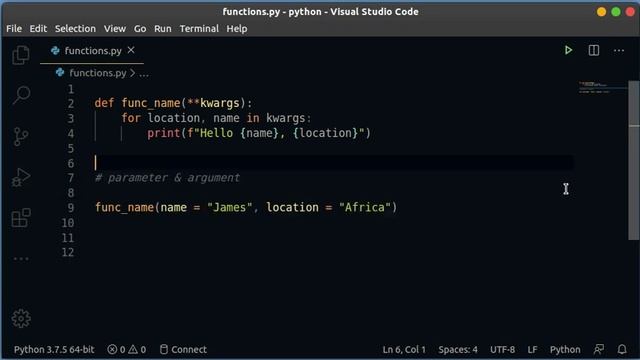Open the Go menu
The image size is (640, 360).
click(140, 29)
